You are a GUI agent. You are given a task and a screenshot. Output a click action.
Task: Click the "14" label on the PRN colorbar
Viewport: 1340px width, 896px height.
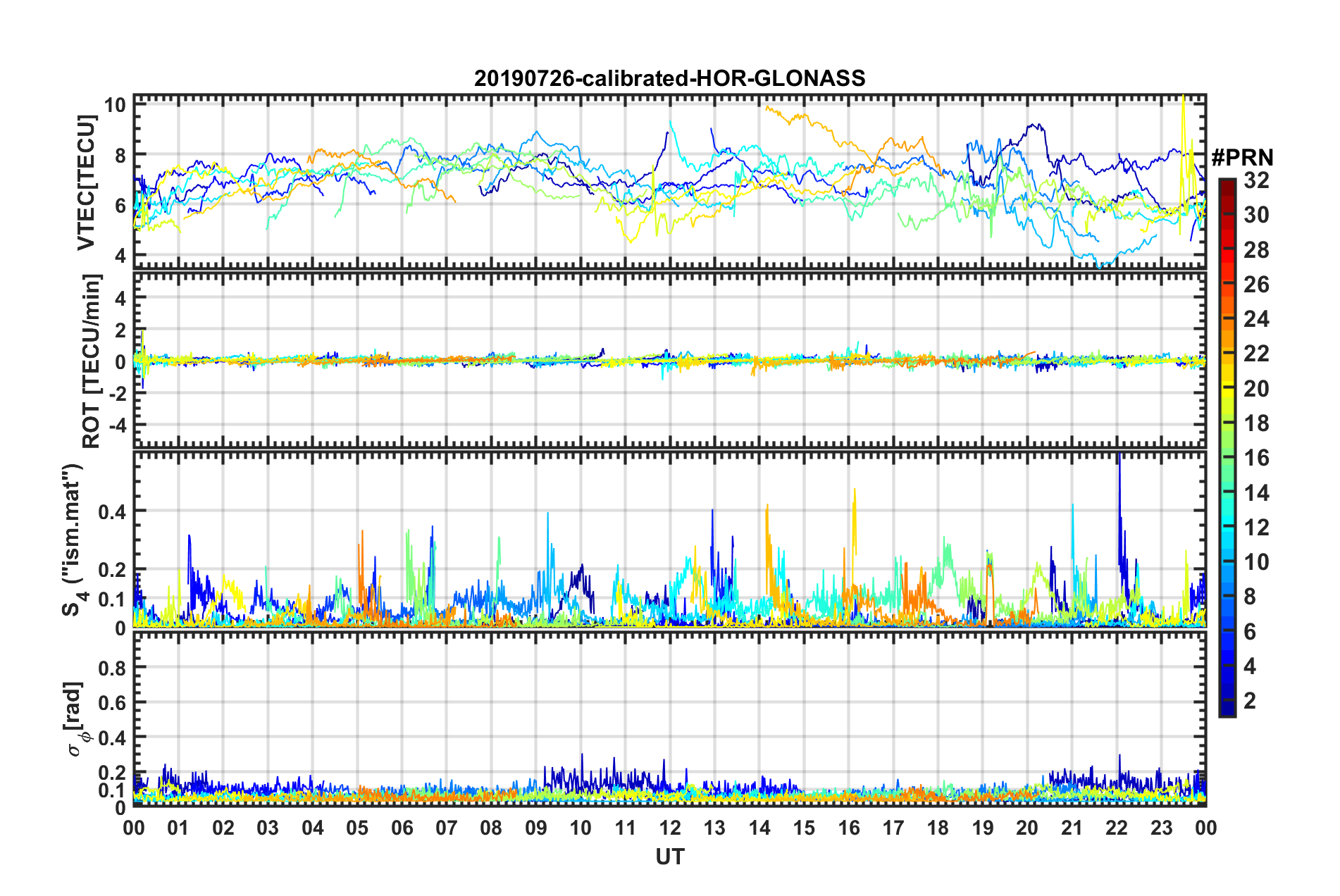coord(1256,493)
